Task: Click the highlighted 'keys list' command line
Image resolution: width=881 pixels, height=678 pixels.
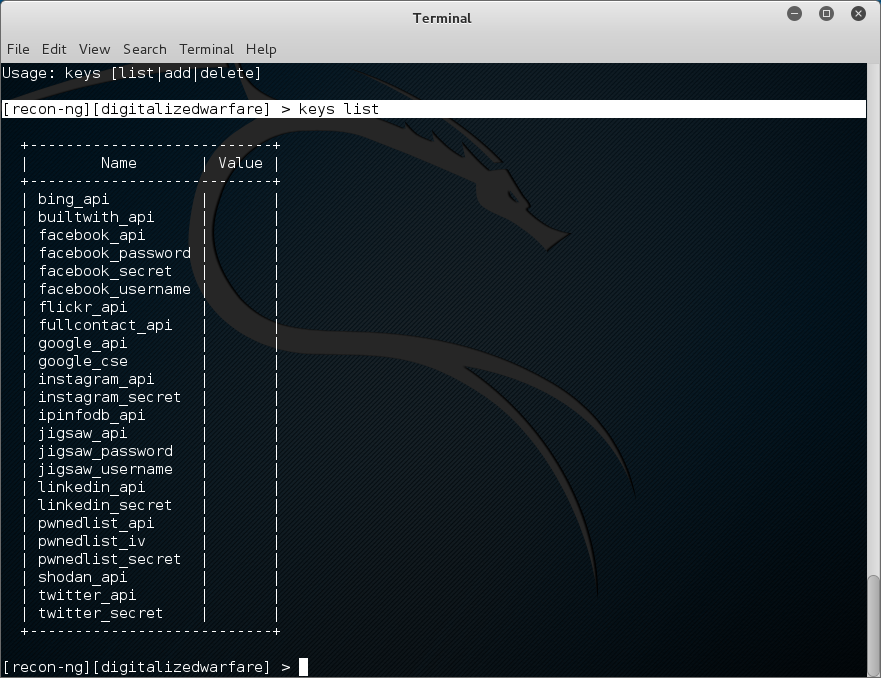Action: (x=434, y=109)
